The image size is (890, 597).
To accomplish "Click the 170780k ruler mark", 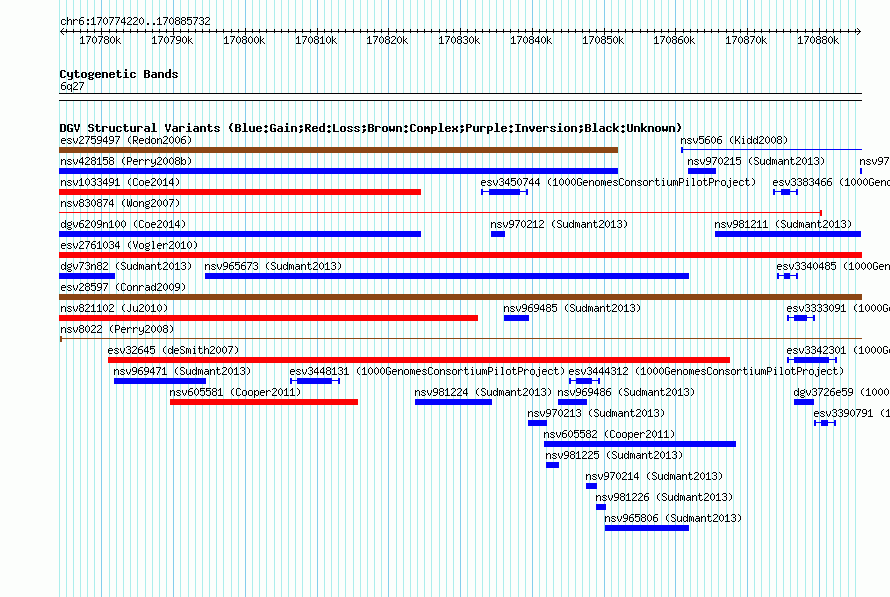I will pyautogui.click(x=100, y=40).
